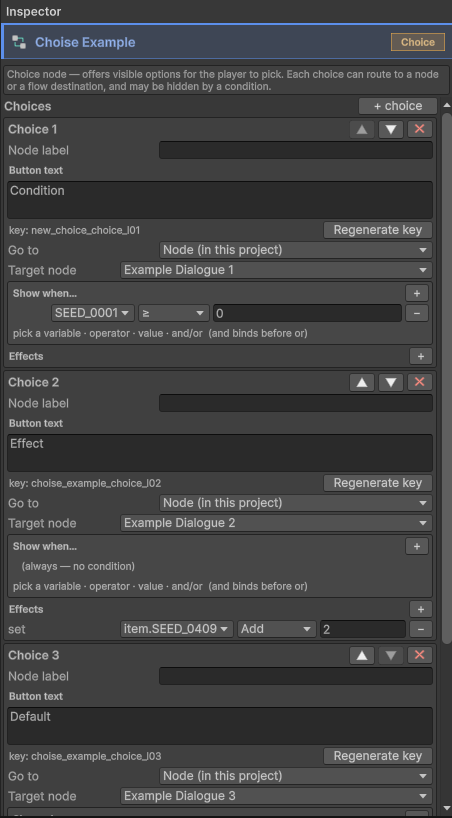
Task: Click the text key: choise_example_choice_l03
Action: 85,756
